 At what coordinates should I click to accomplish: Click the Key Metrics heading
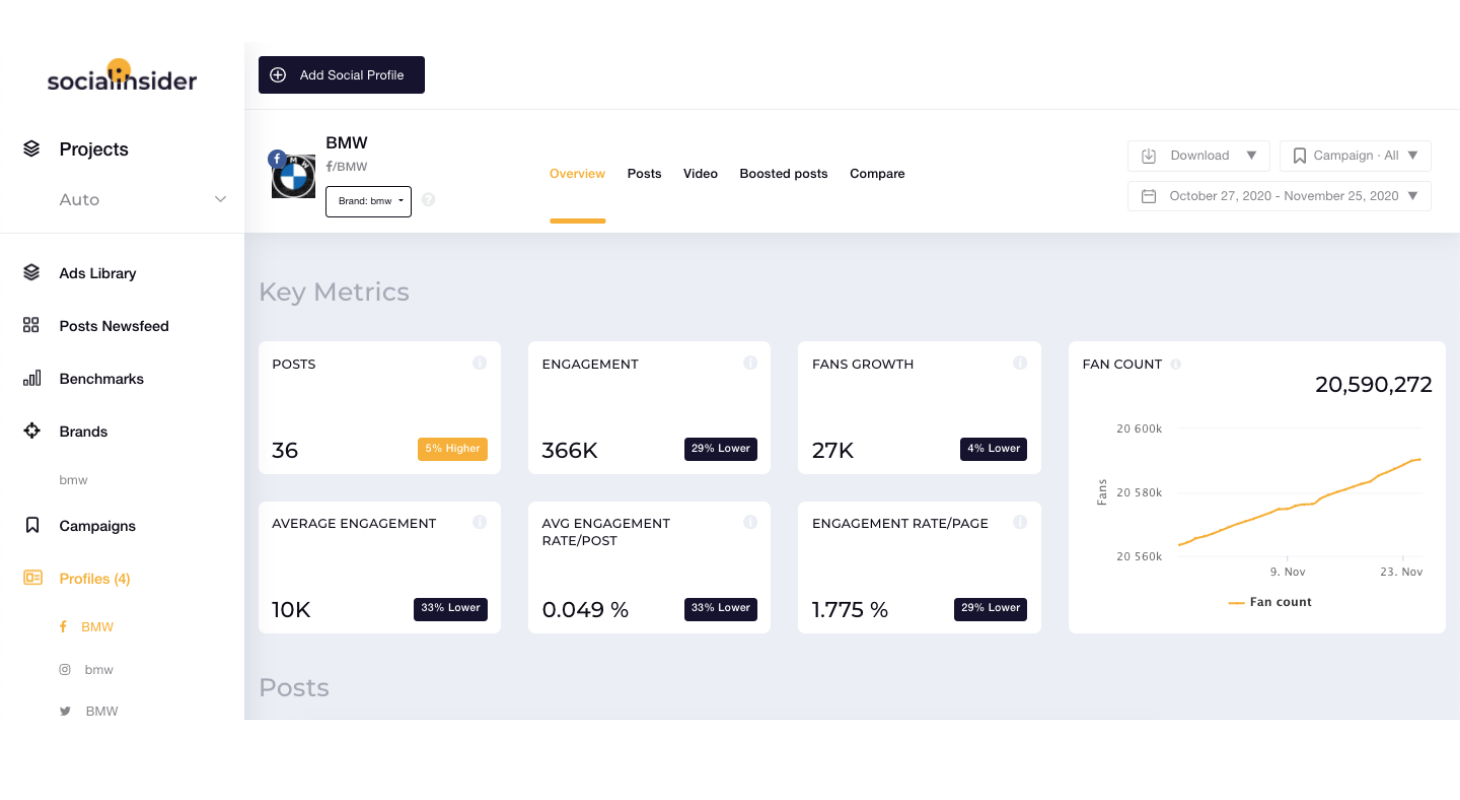[334, 292]
